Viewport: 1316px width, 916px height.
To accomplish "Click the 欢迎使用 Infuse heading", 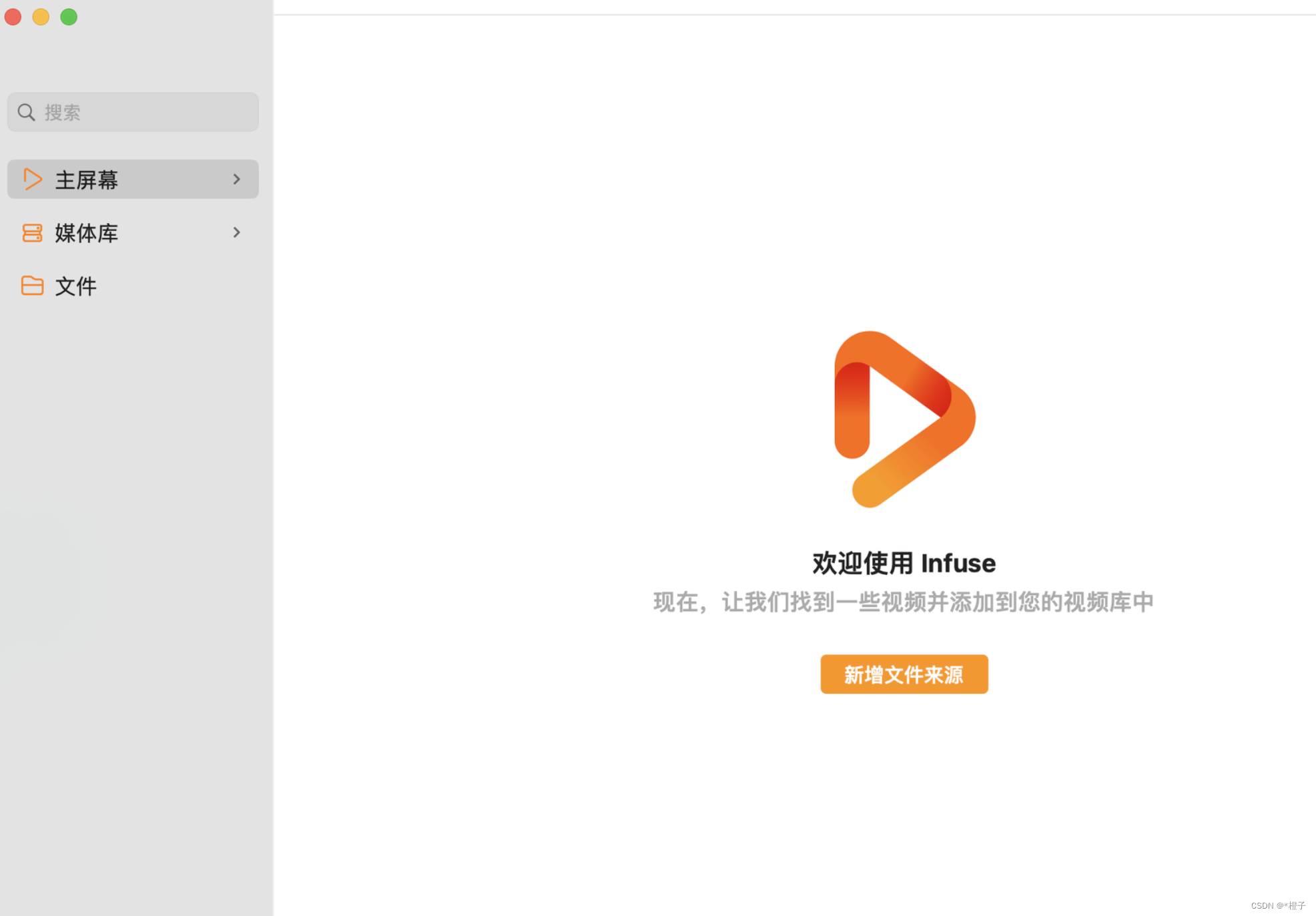I will coord(904,563).
